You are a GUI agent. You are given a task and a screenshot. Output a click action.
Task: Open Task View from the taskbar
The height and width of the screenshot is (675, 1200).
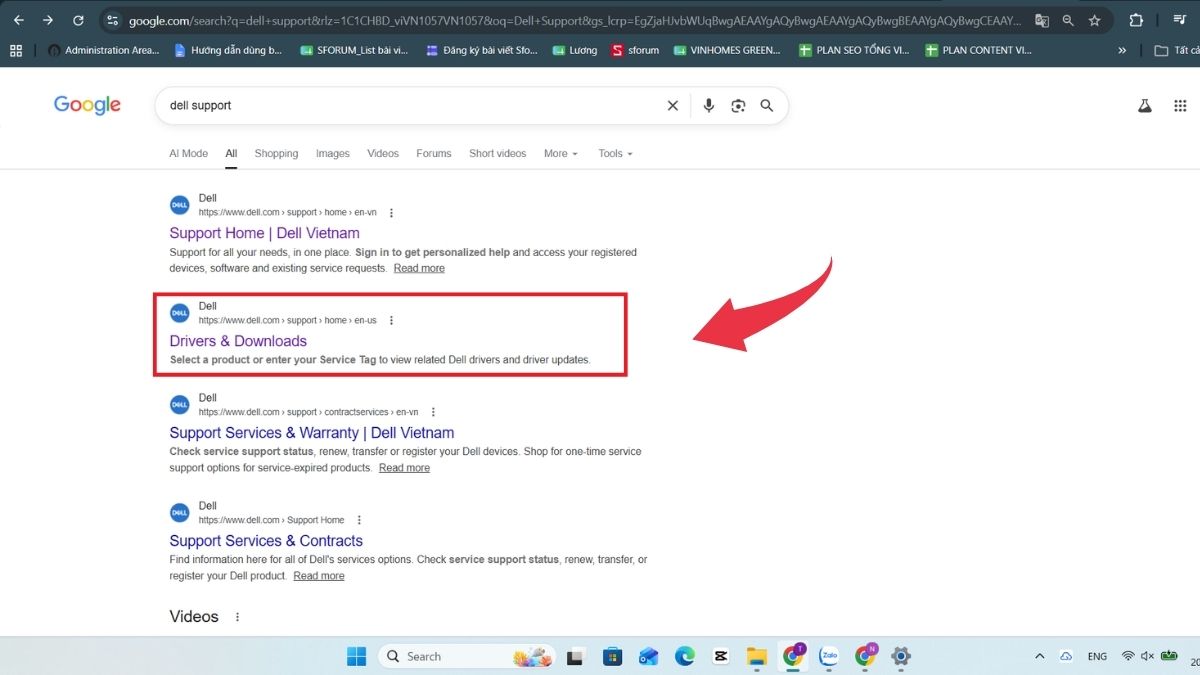(575, 656)
